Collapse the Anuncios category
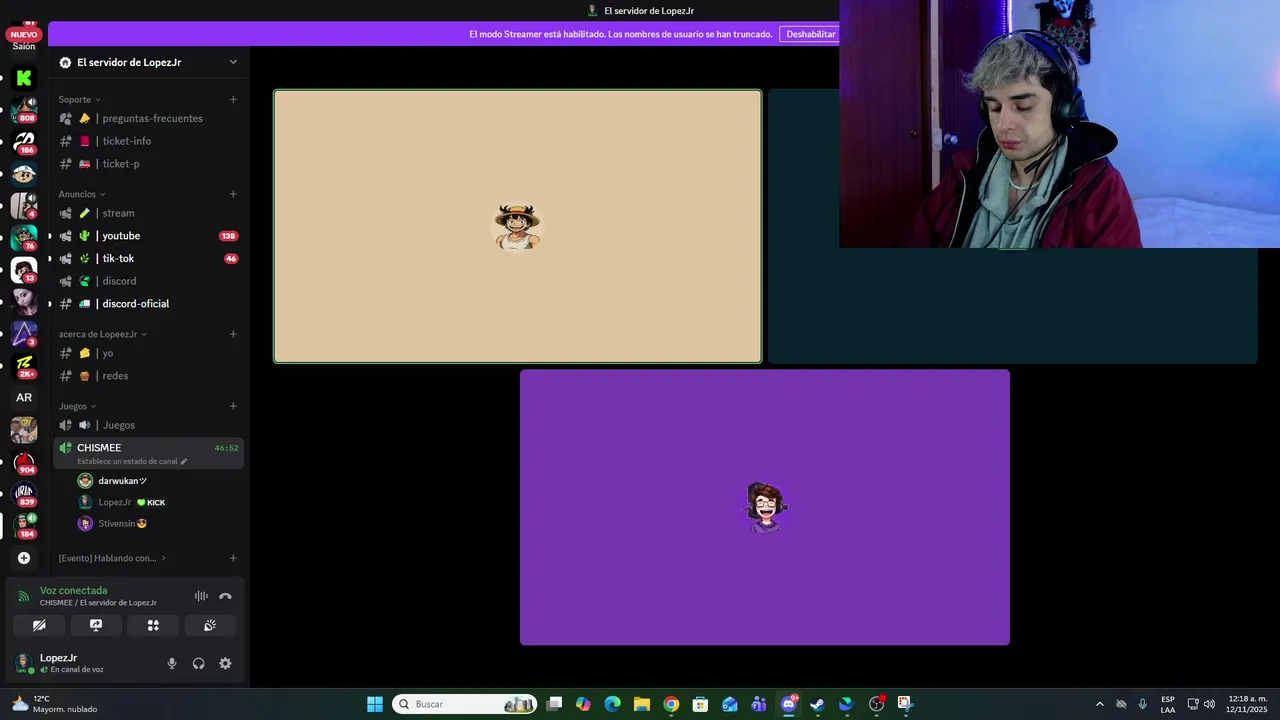1280x720 pixels. (x=82, y=194)
